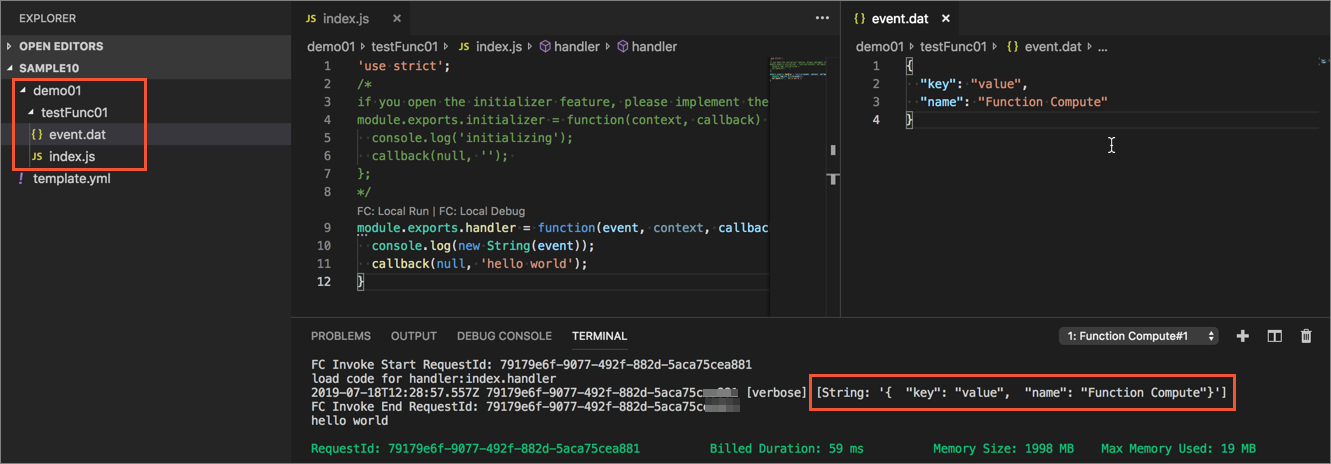1331x464 pixels.
Task: Click the code minimap in index.js editor
Action: pyautogui.click(x=799, y=70)
